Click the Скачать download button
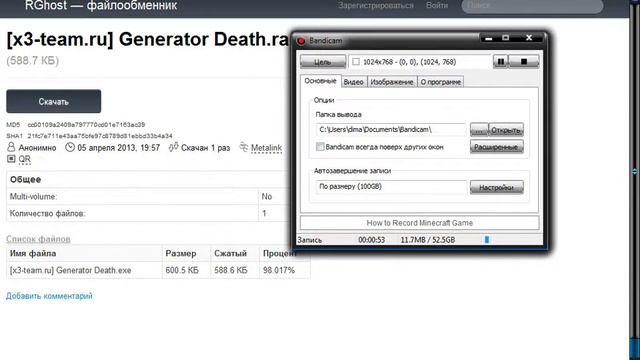 53,101
